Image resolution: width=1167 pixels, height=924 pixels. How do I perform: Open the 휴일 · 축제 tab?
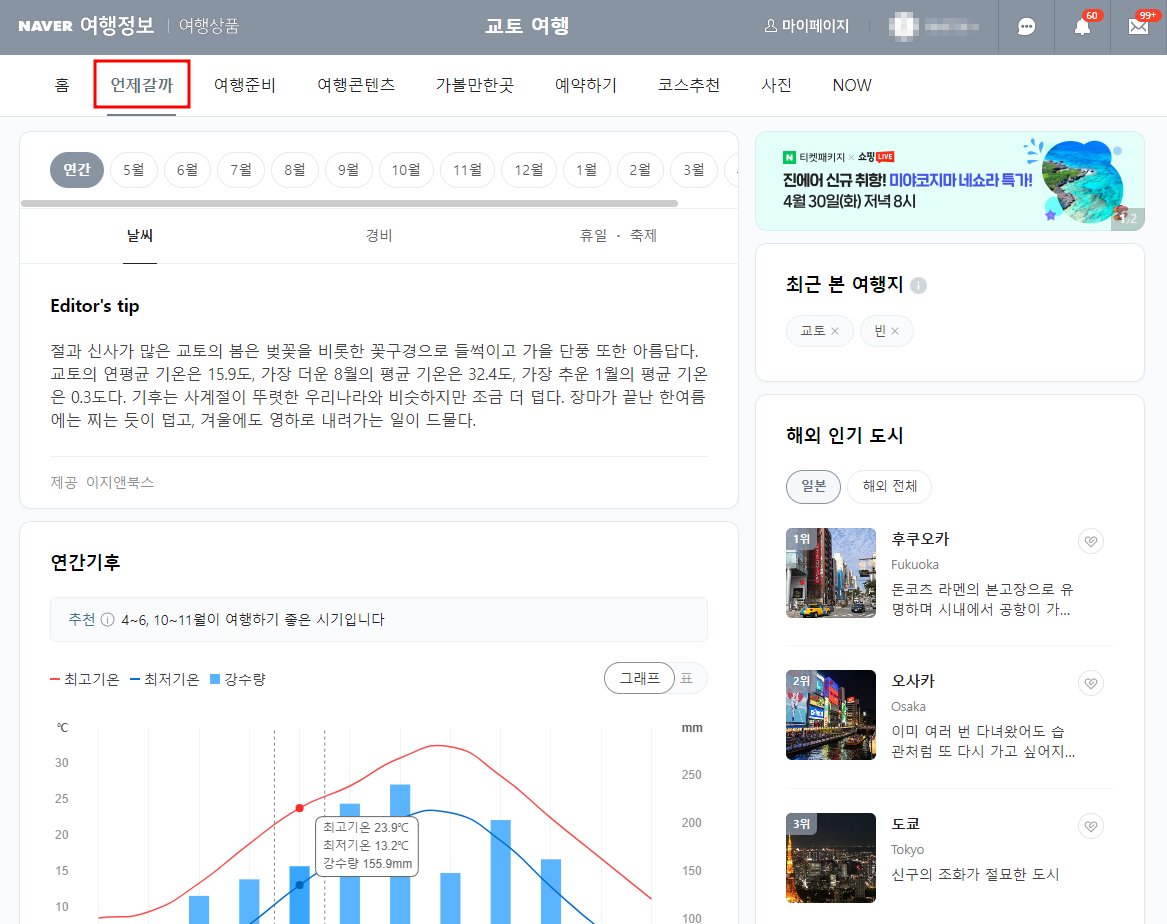tap(616, 235)
